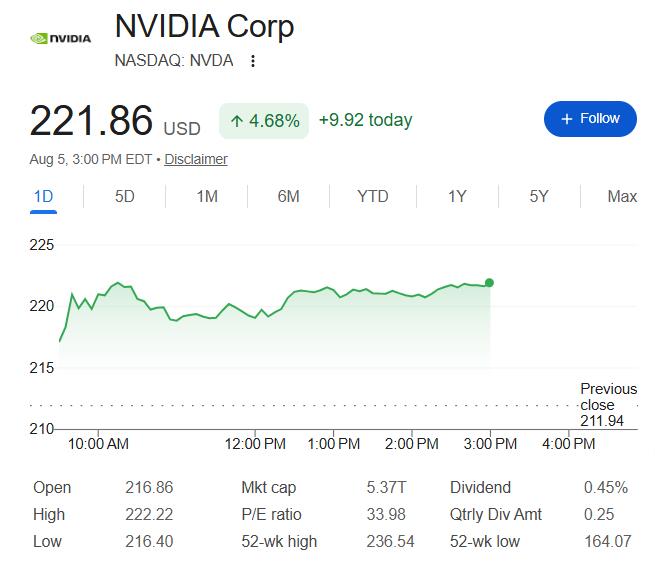Image resolution: width=655 pixels, height=563 pixels.
Task: Click the 2:00 PM axis marker
Action: 412,444
